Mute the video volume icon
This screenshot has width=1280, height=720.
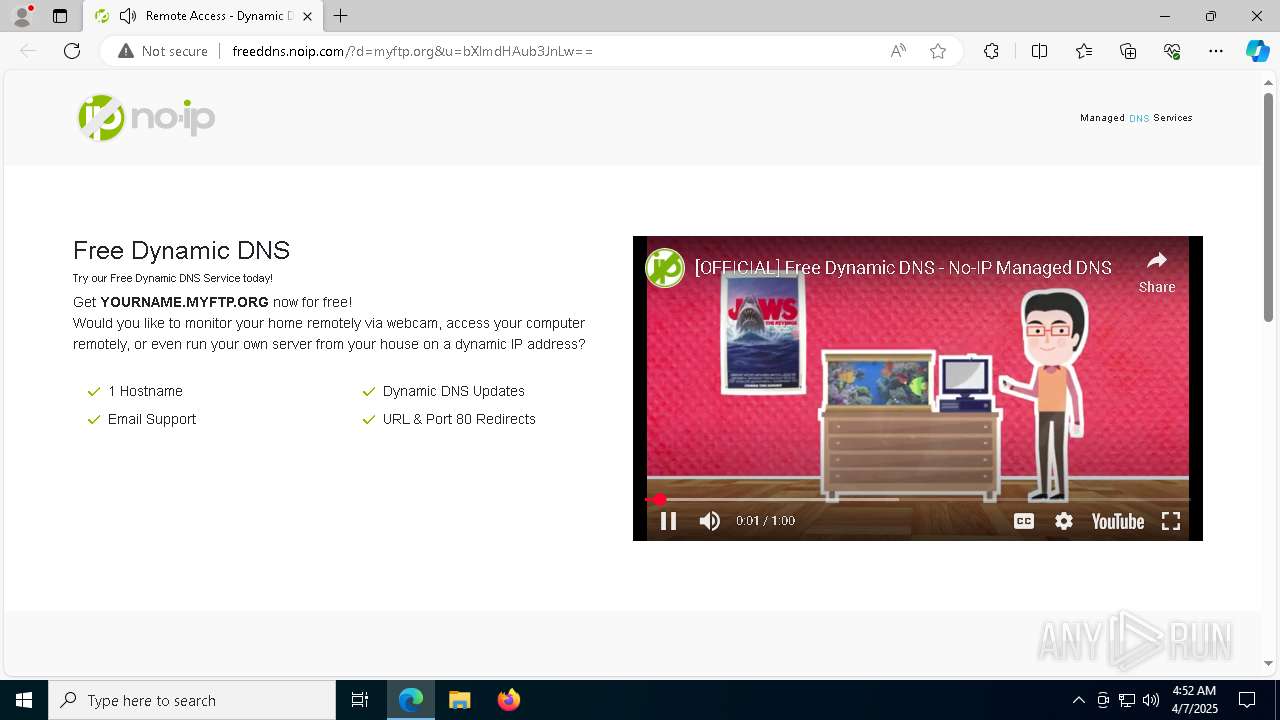(710, 521)
